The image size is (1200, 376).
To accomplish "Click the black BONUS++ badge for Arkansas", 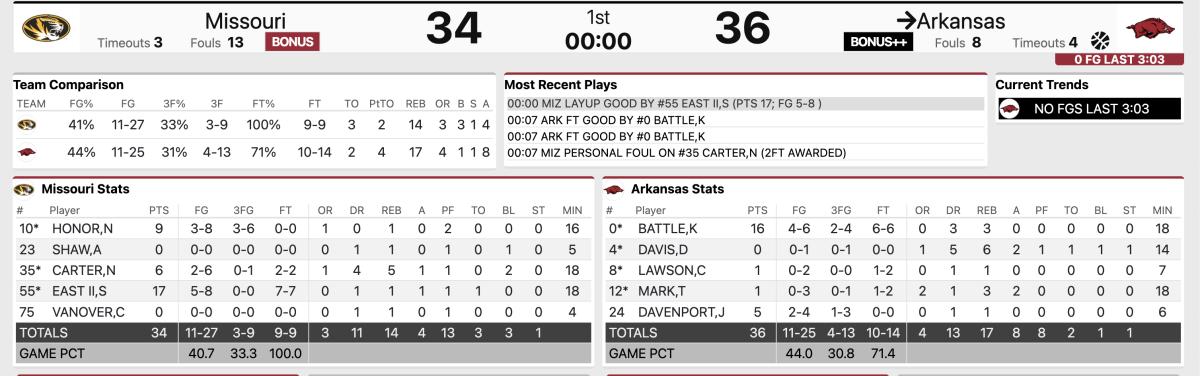I will tap(879, 42).
